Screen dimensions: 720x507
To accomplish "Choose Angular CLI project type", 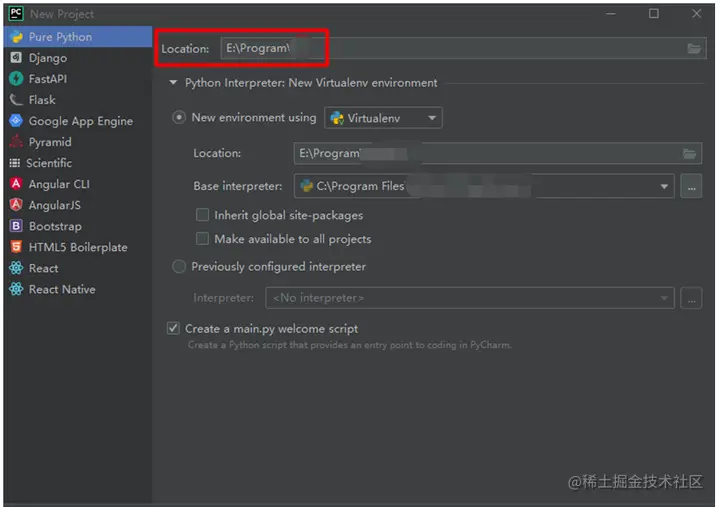I will (78, 184).
